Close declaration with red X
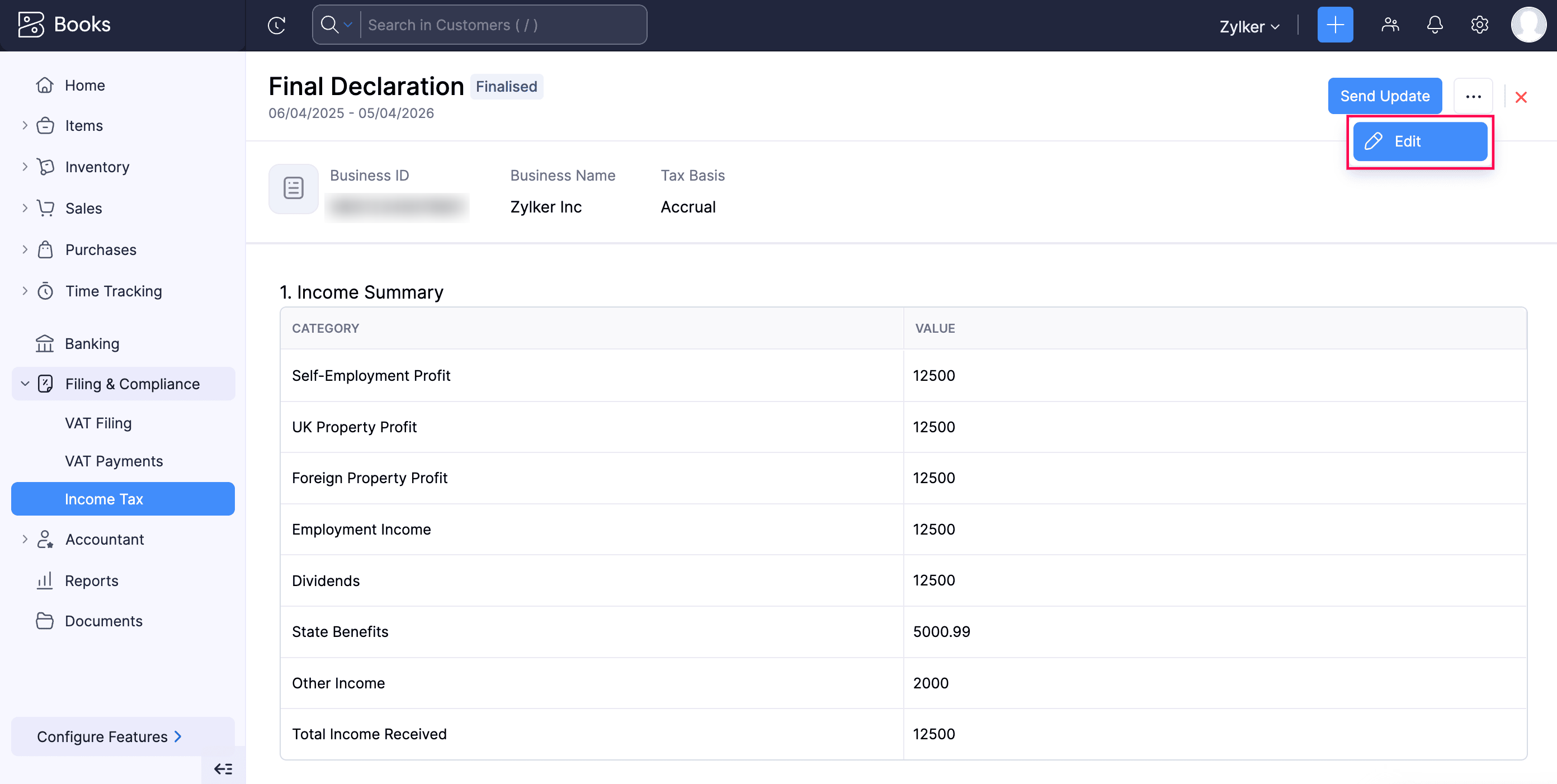 [x=1521, y=97]
